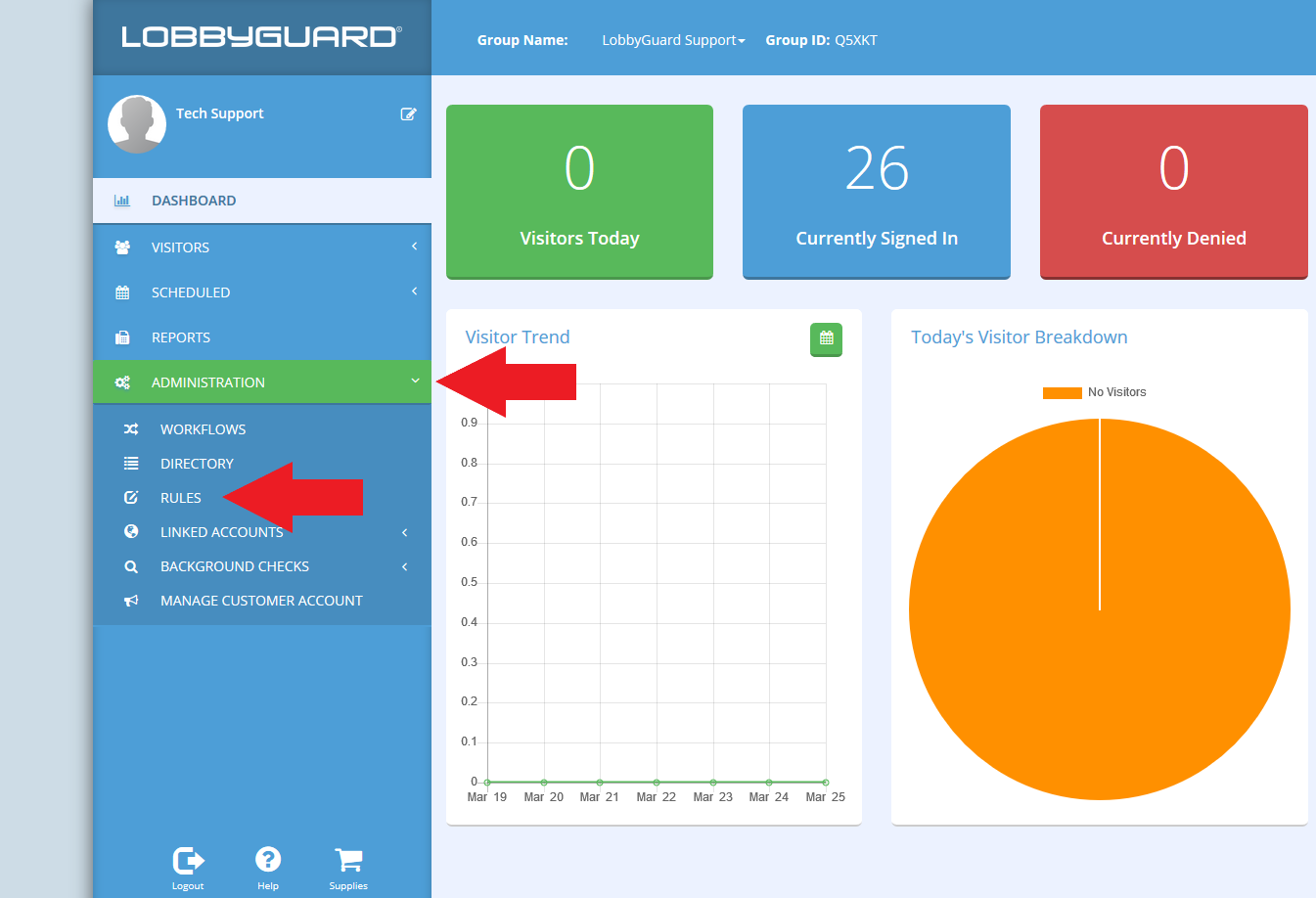Click the Mar 25 data point
1316x898 pixels.
[826, 783]
